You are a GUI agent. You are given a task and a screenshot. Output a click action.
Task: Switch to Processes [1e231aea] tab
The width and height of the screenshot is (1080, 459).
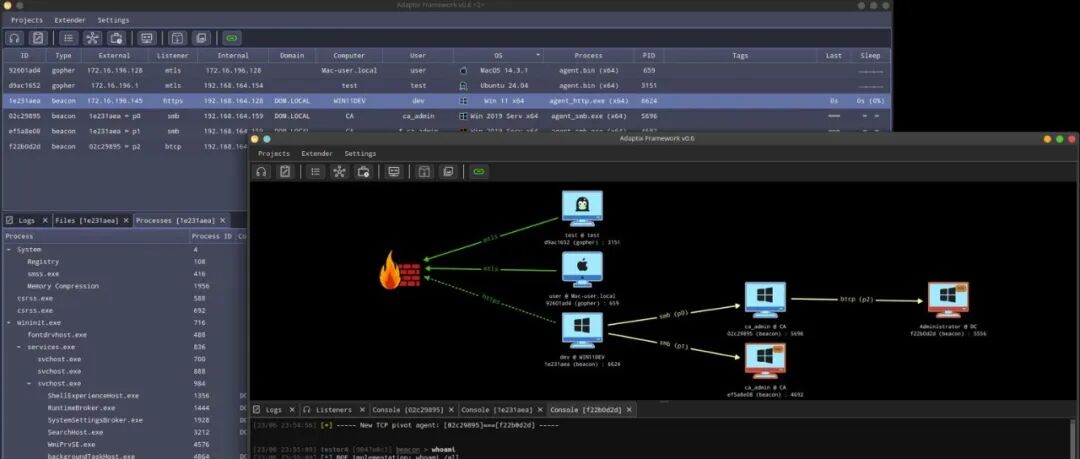pos(175,221)
